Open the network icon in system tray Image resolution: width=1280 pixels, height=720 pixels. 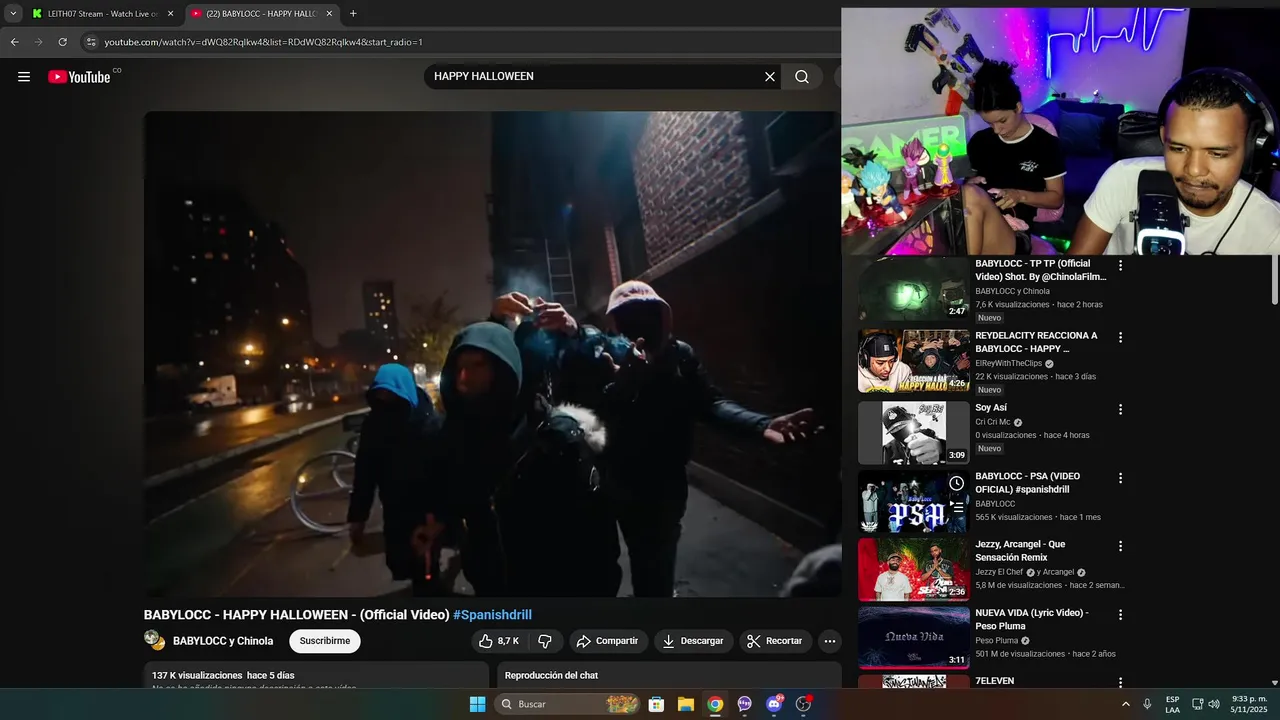1197,704
